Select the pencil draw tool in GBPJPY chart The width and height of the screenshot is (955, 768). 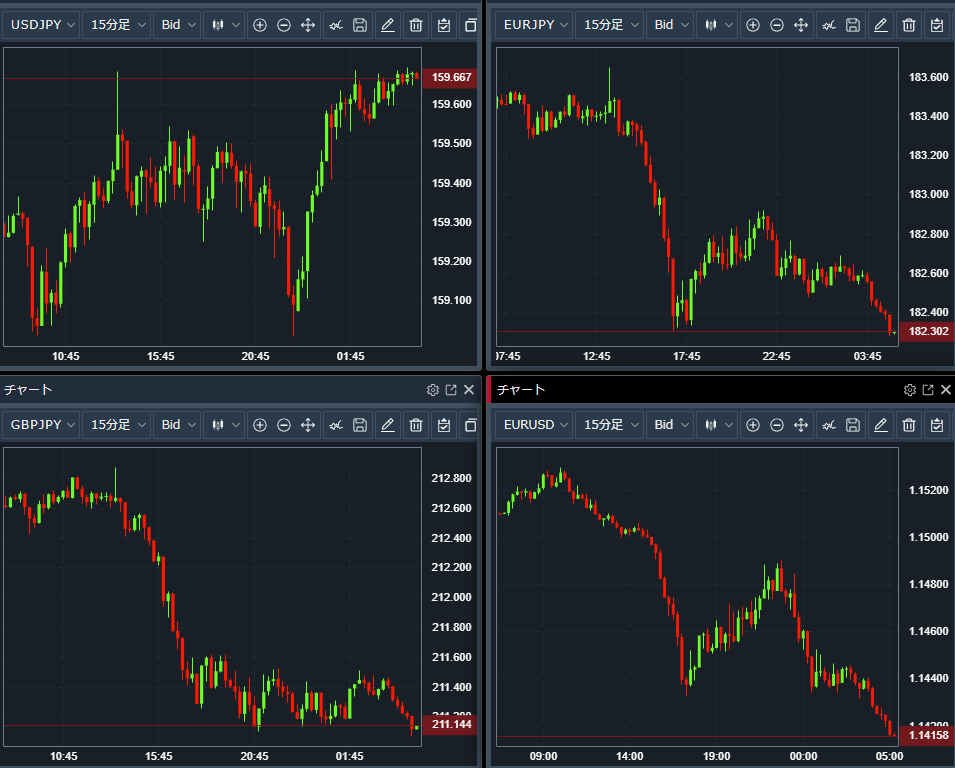click(388, 425)
